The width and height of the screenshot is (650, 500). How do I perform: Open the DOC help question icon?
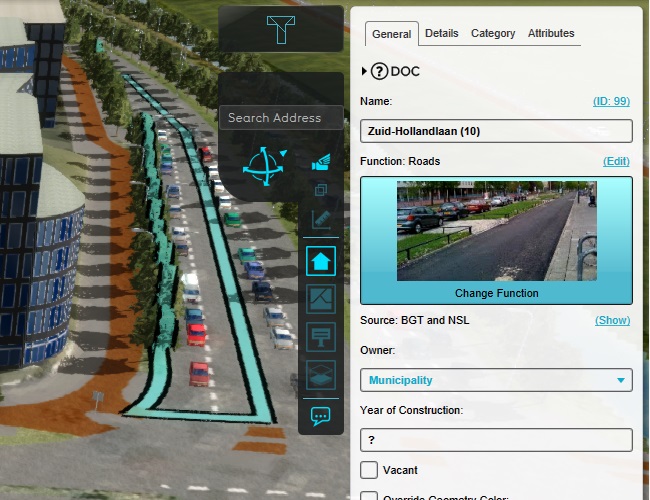[x=379, y=71]
